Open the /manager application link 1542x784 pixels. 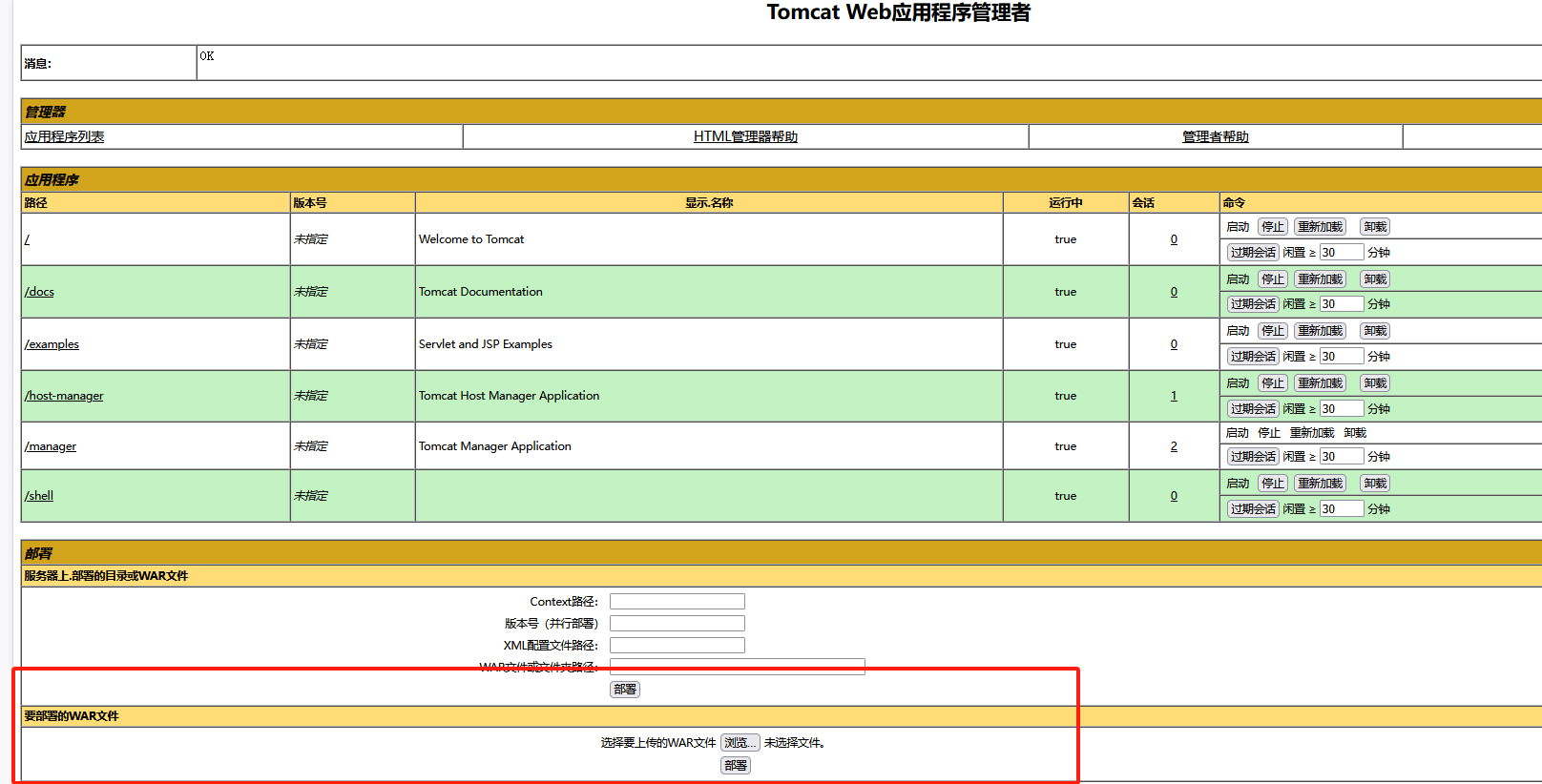[51, 446]
